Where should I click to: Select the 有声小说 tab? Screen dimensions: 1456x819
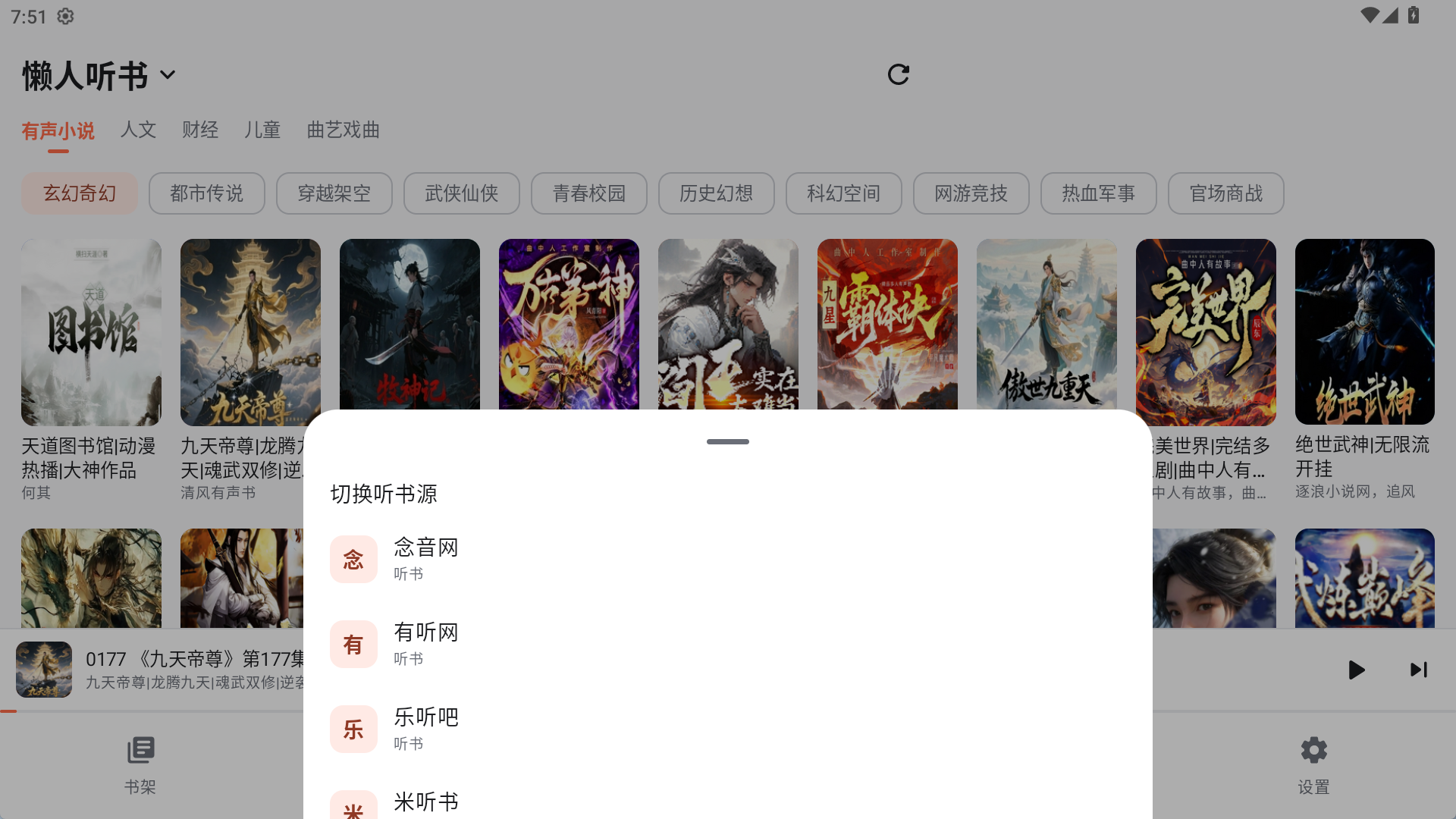tap(58, 130)
